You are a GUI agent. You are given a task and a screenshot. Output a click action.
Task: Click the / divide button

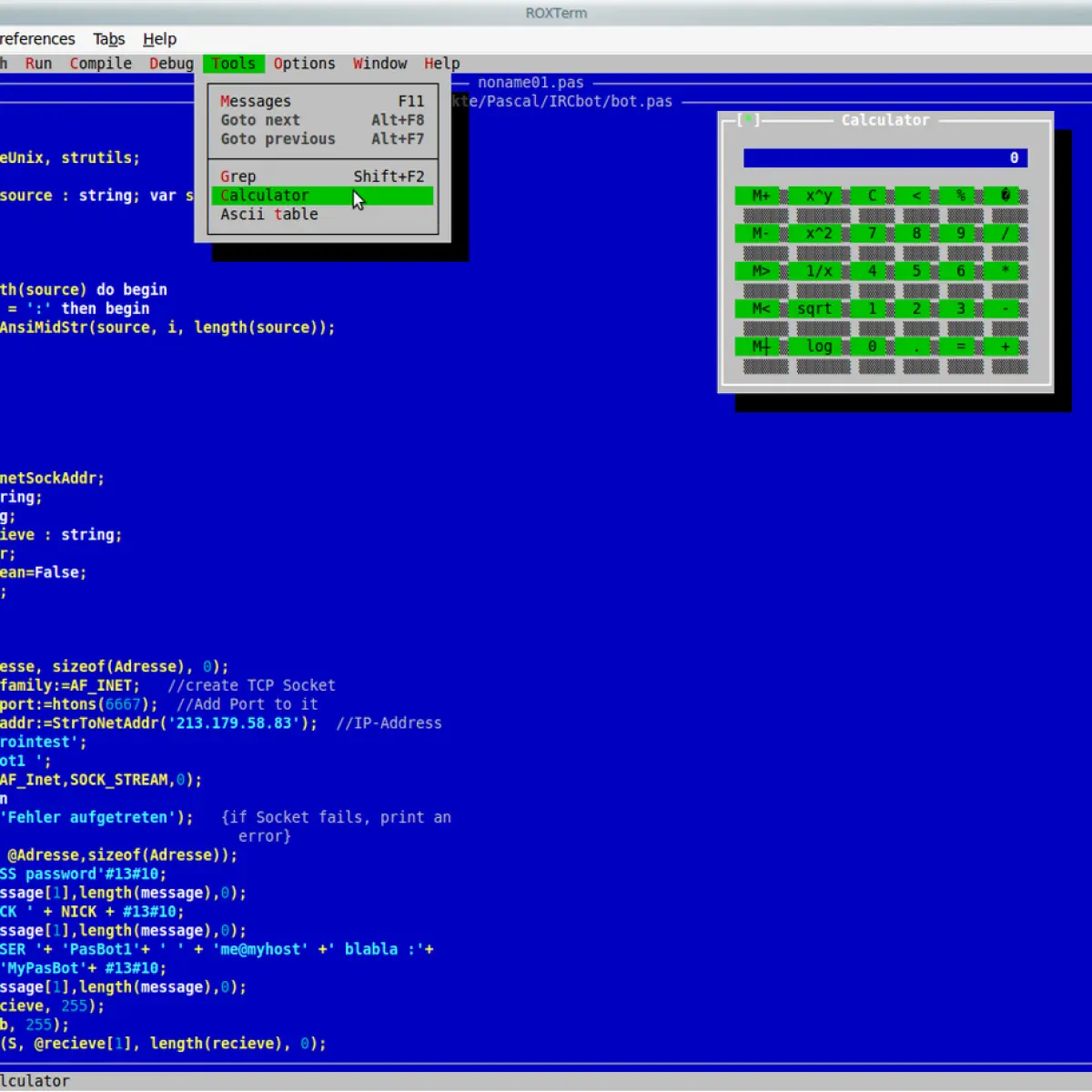tap(1002, 233)
